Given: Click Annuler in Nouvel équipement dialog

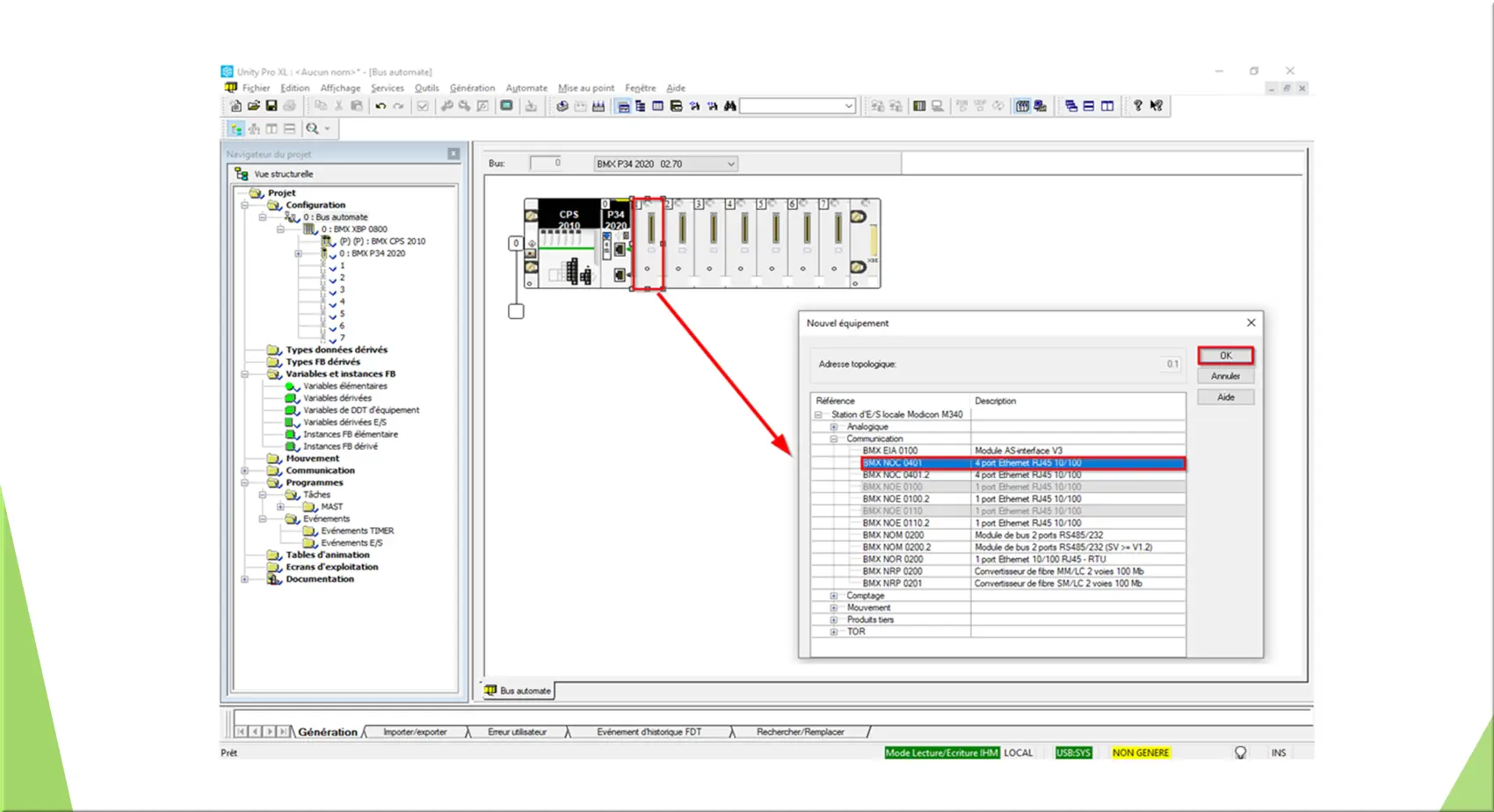Looking at the screenshot, I should [1225, 376].
